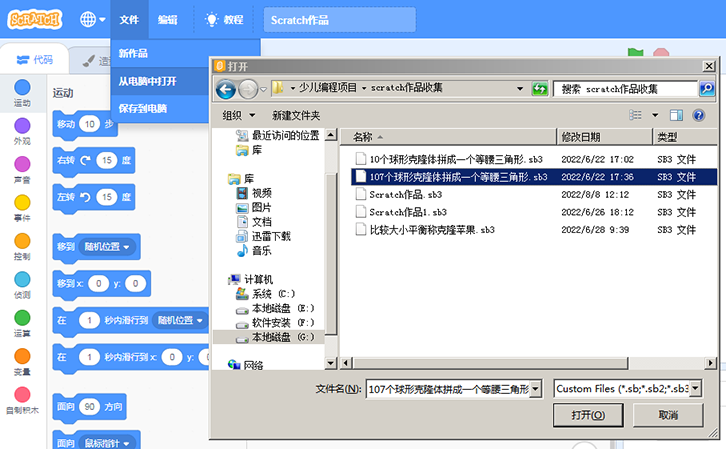Screen dimensions: 726x449
Task: Select the 外观 (Looks) block category
Action: click(x=22, y=131)
